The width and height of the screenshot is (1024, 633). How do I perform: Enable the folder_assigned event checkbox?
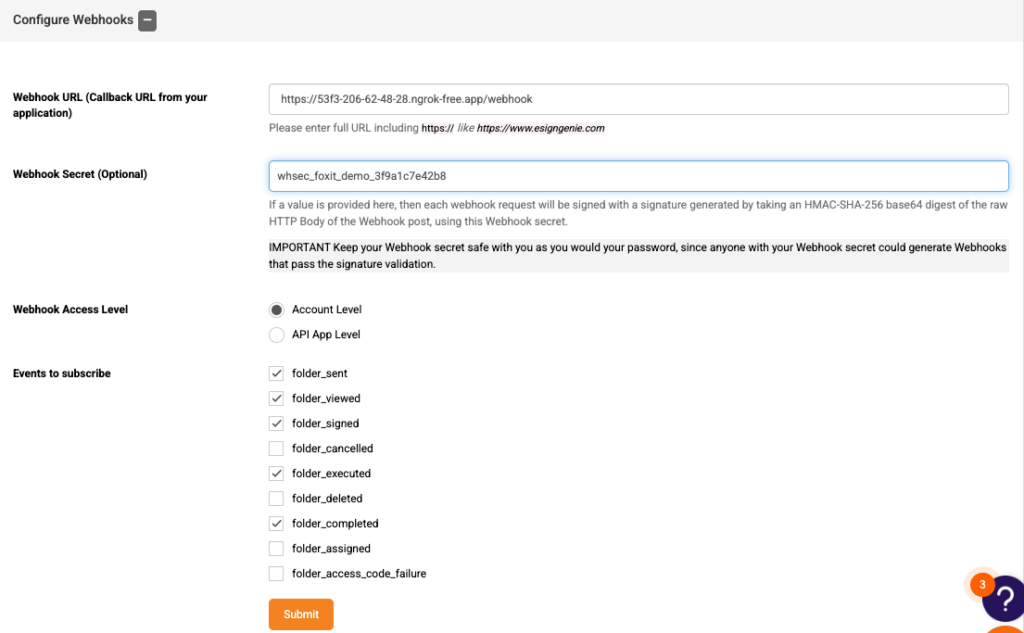276,549
